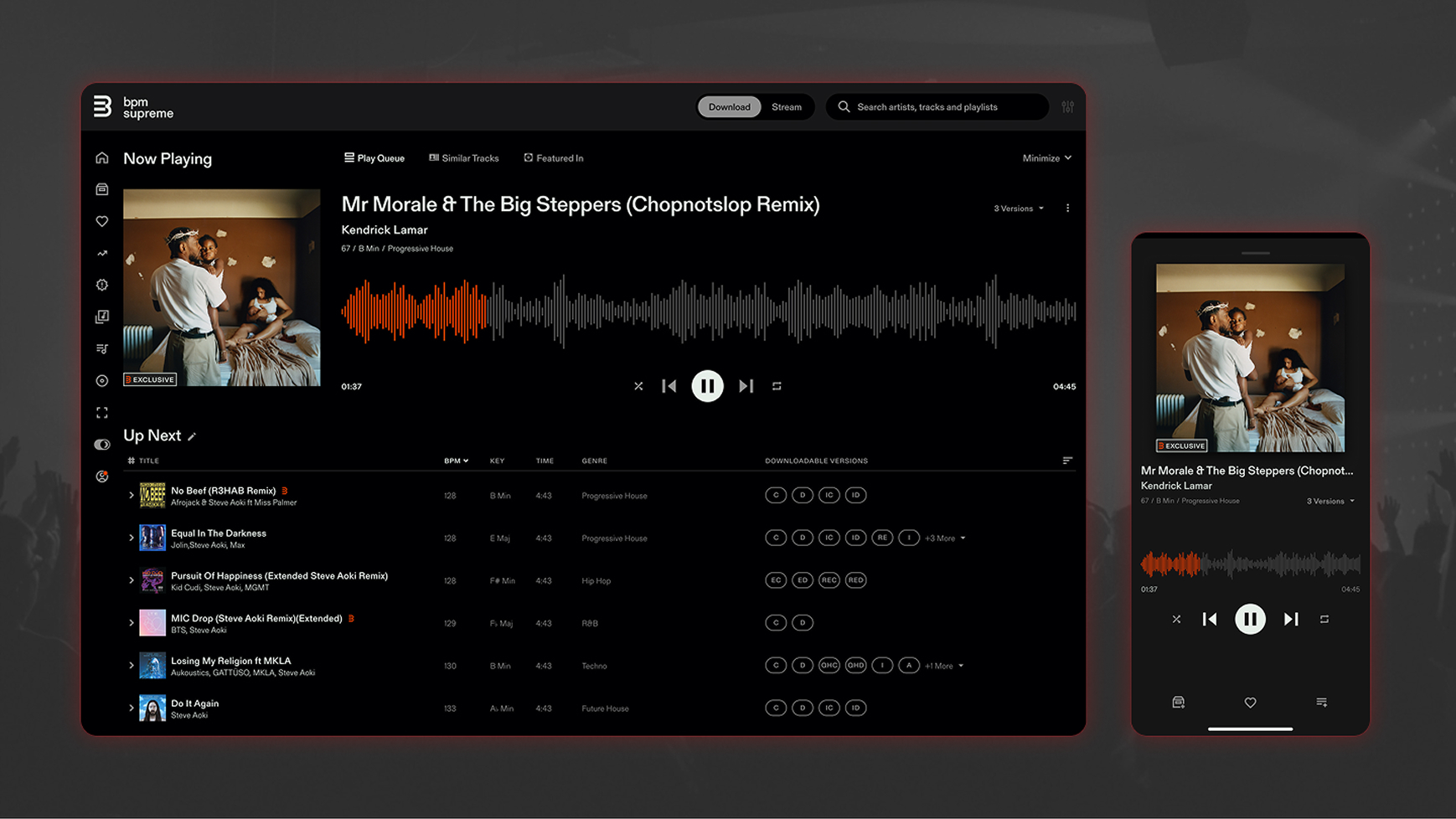
Task: Pause playback on the mobile player
Action: pos(1250,620)
